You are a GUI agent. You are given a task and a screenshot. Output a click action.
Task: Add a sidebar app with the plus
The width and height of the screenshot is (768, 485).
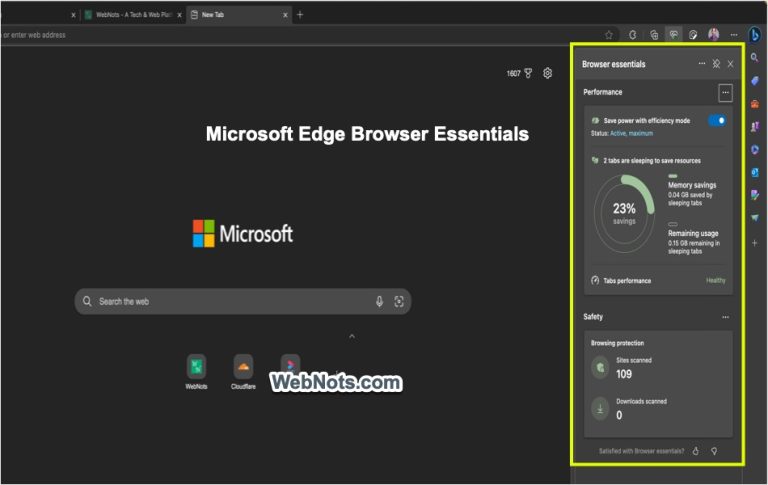755,243
